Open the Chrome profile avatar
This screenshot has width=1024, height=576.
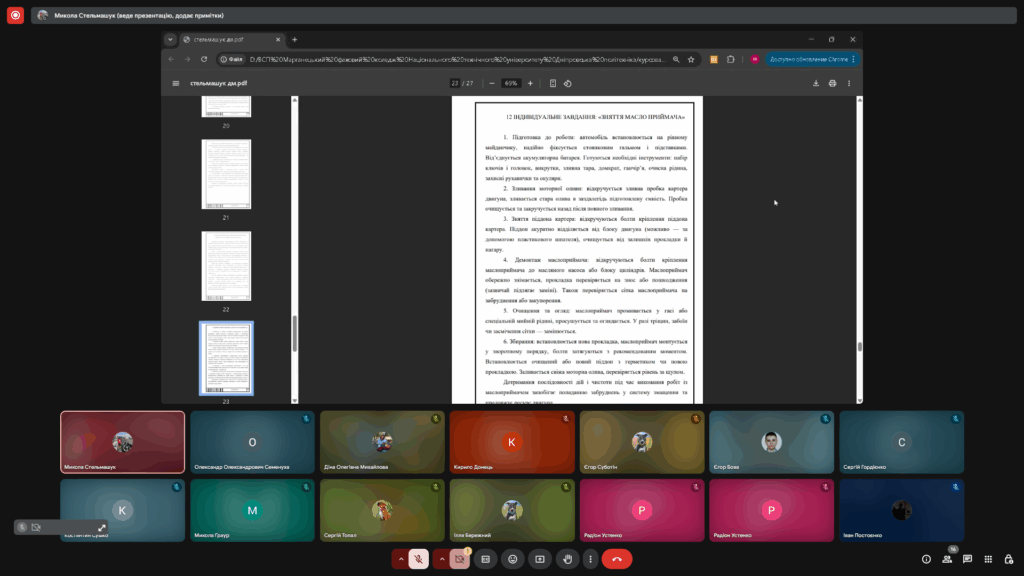coord(754,59)
